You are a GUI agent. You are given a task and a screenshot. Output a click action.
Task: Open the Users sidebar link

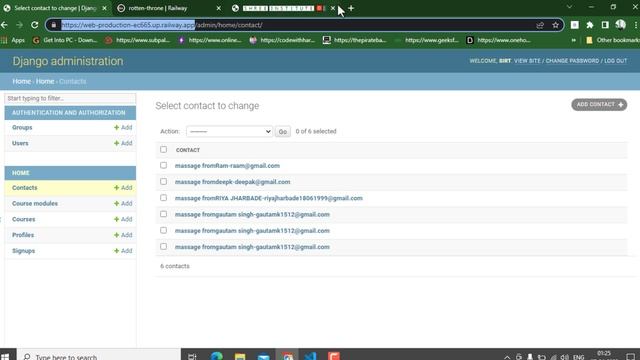20,143
